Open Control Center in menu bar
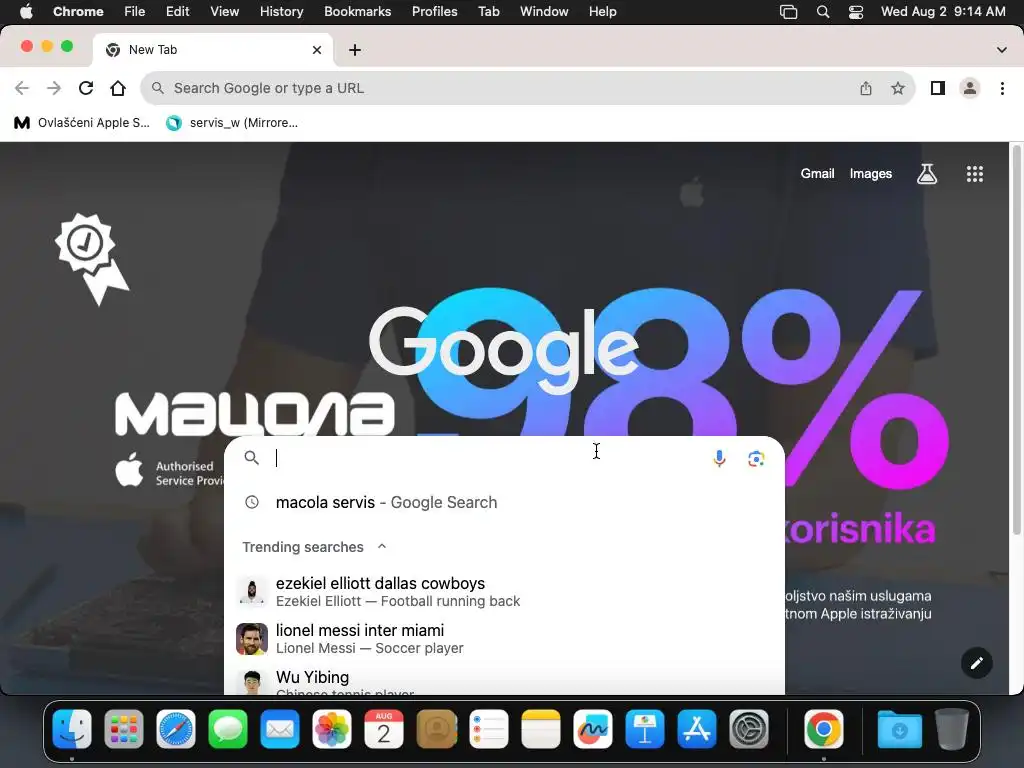The height and width of the screenshot is (768, 1024). (856, 12)
